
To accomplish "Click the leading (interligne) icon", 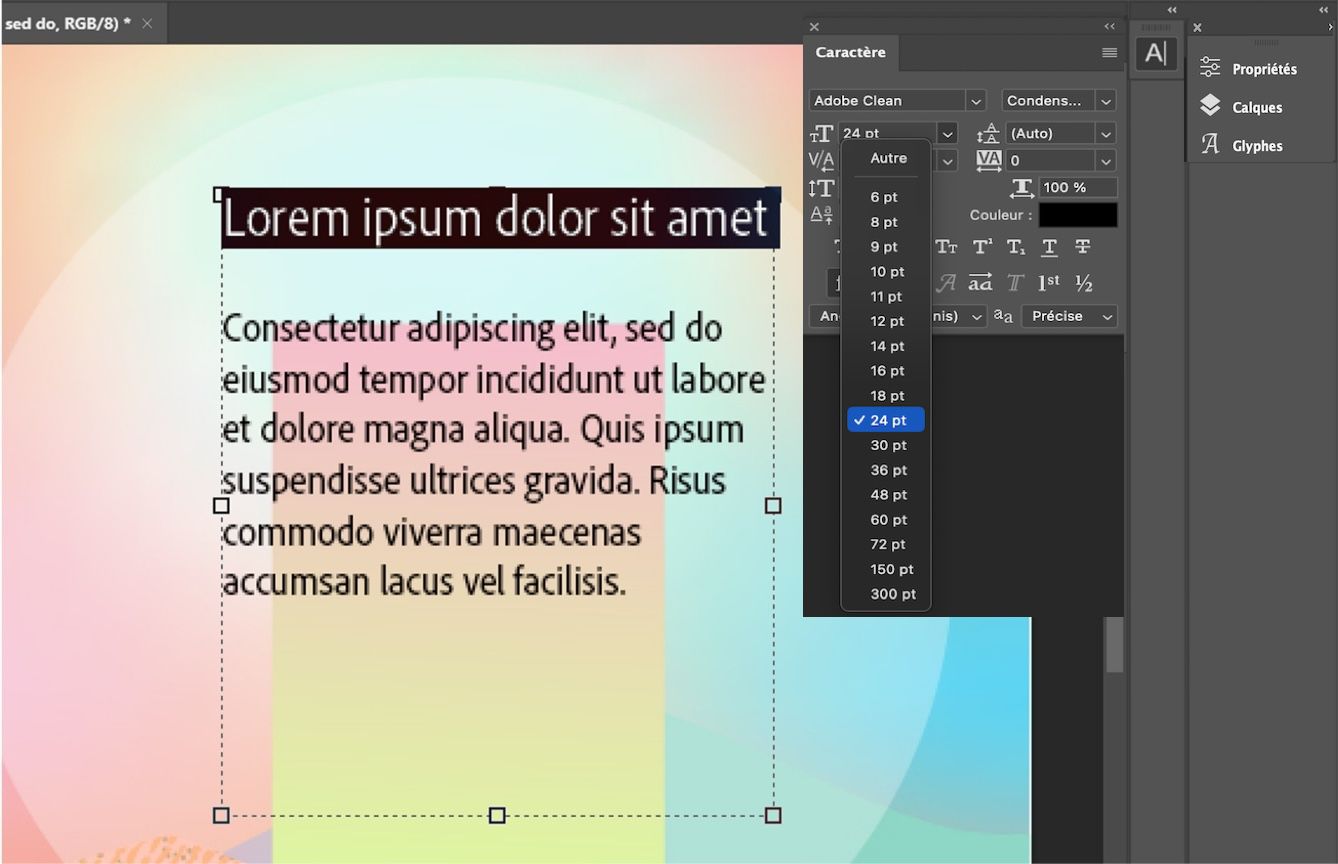I will tap(988, 133).
